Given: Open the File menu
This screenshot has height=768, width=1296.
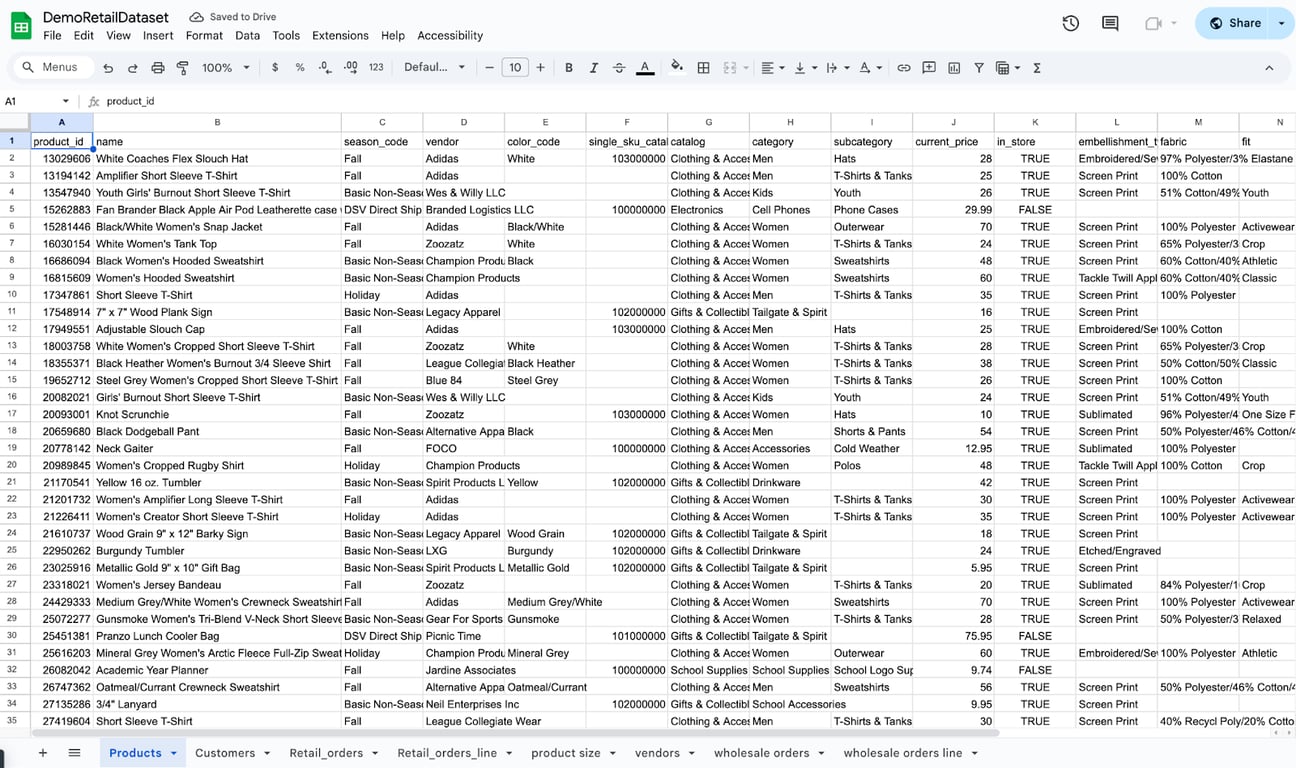Looking at the screenshot, I should coord(52,35).
